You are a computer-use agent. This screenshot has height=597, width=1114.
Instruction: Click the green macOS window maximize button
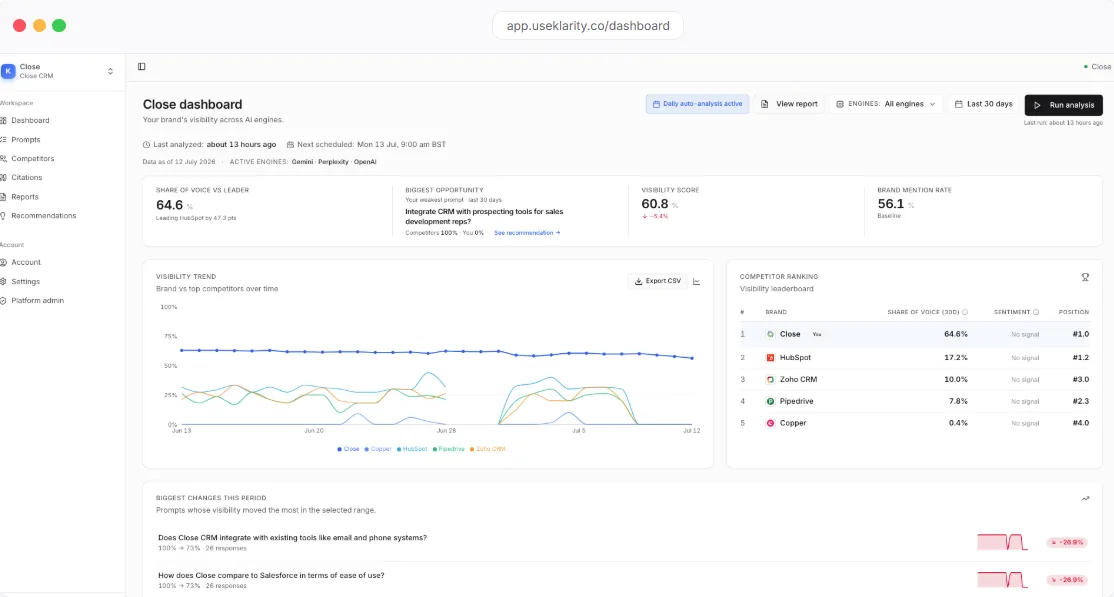tap(59, 26)
